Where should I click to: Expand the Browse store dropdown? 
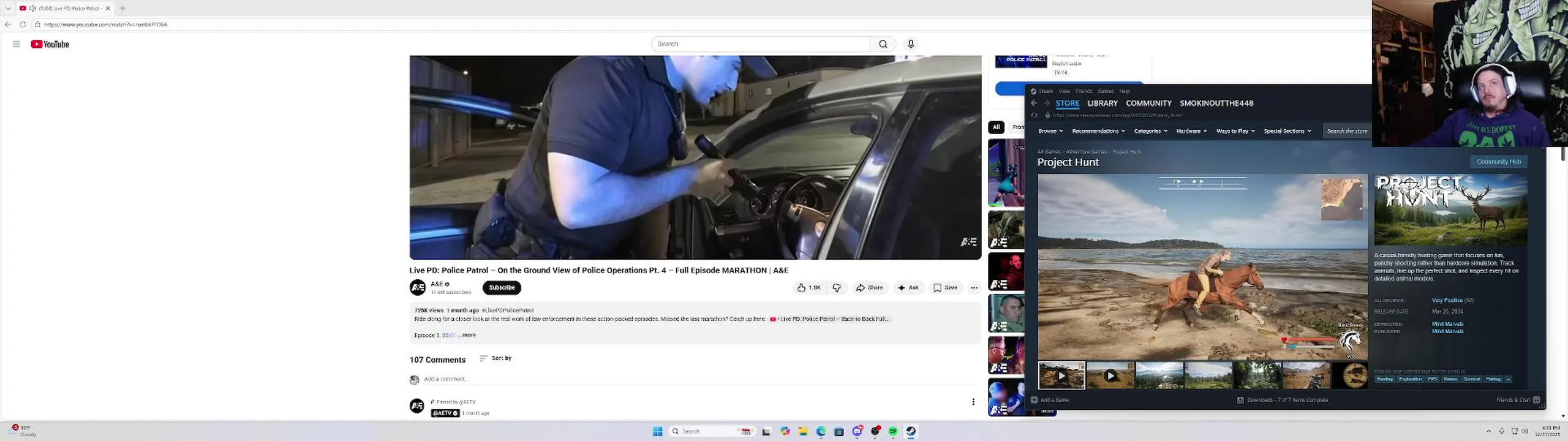[1050, 131]
